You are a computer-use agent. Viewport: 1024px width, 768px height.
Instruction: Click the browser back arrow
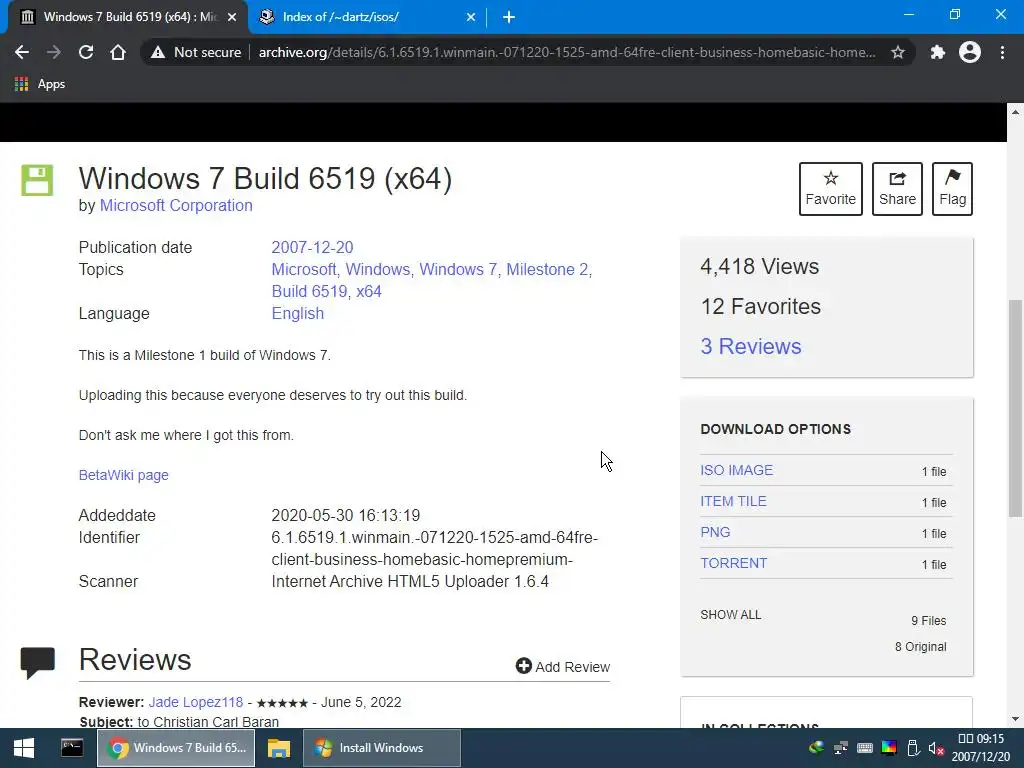pos(22,52)
